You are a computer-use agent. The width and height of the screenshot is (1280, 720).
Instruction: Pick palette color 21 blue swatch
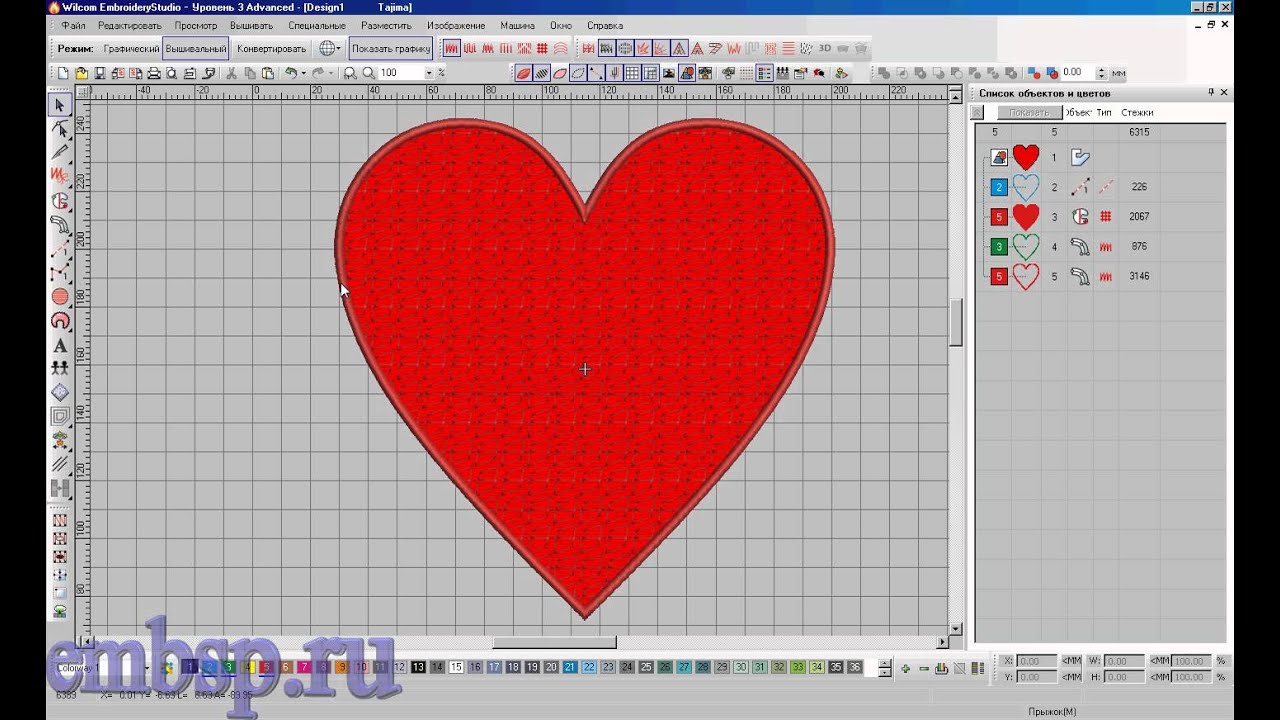[x=570, y=667]
